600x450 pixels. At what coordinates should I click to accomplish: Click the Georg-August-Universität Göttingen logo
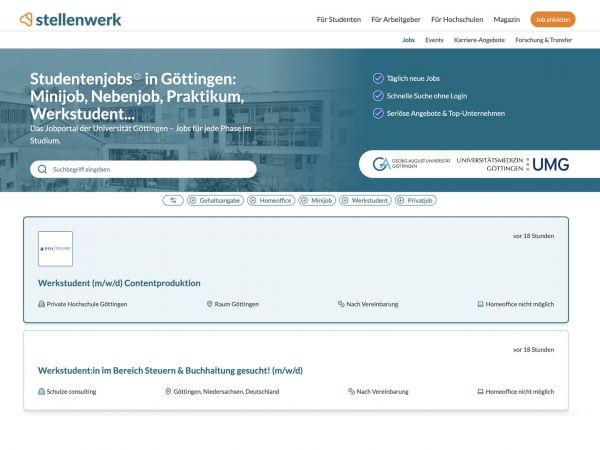(411, 164)
